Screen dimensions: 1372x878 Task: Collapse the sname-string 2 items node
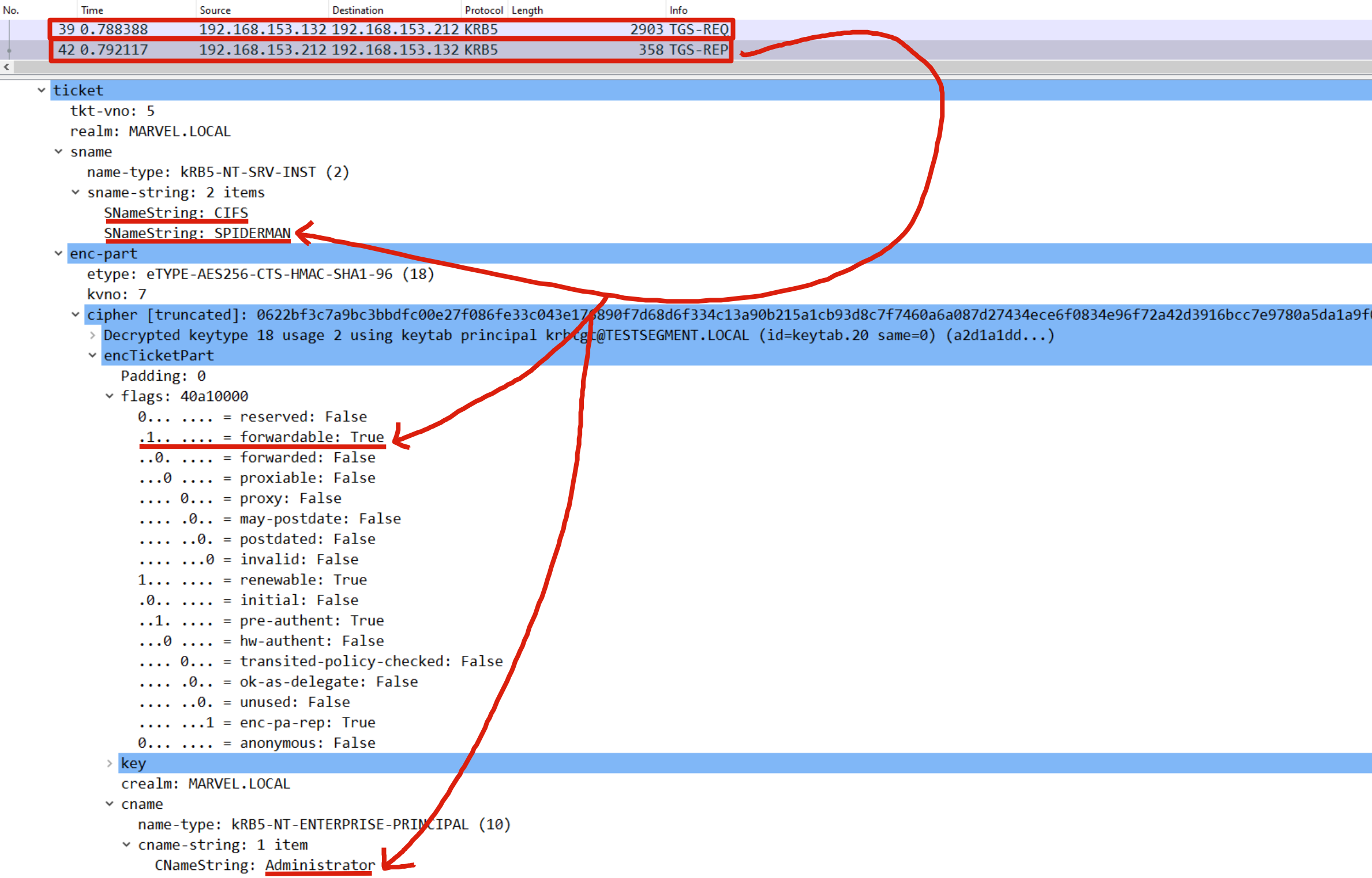coord(75,192)
